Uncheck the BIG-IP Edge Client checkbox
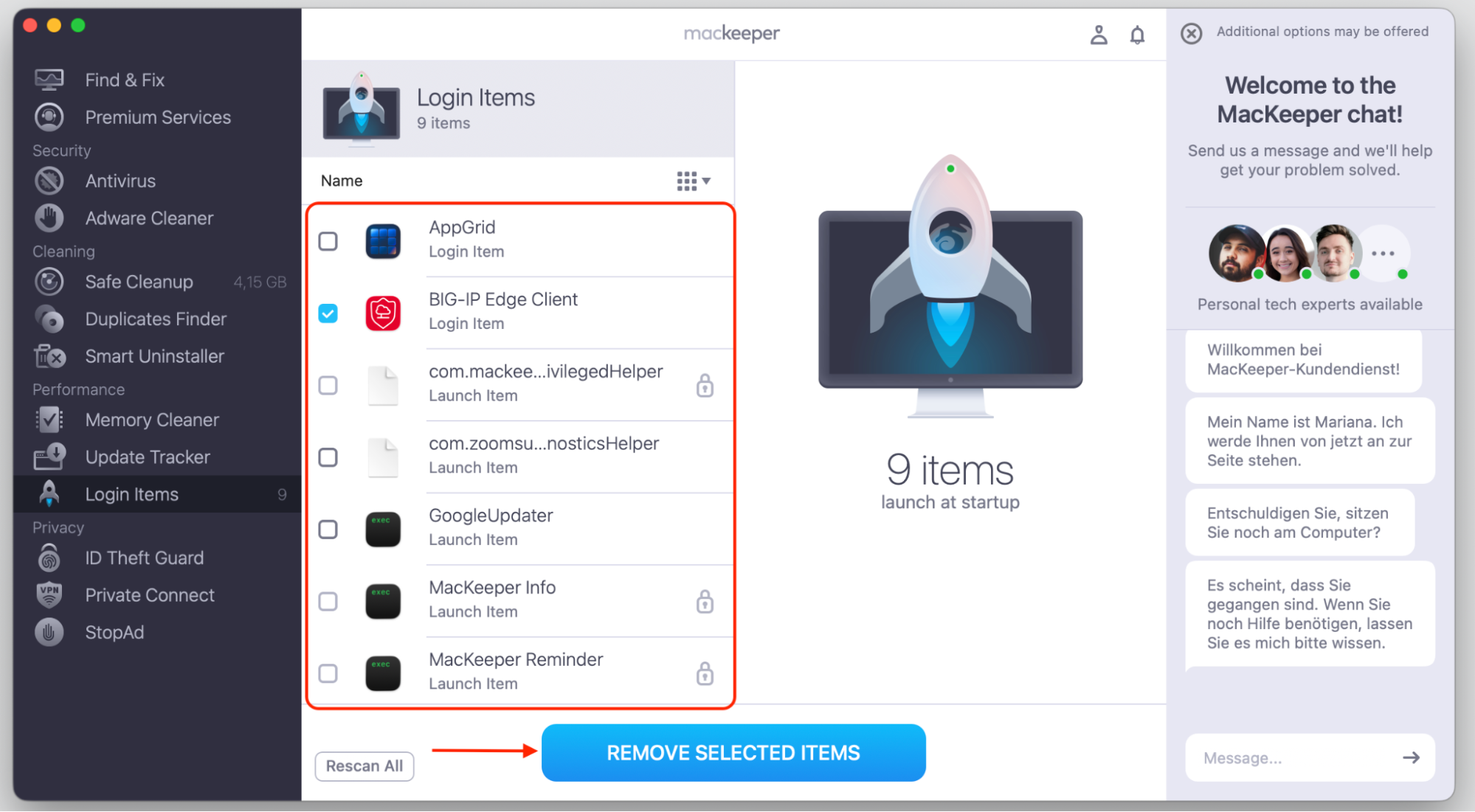The width and height of the screenshot is (1475, 812). tap(328, 313)
